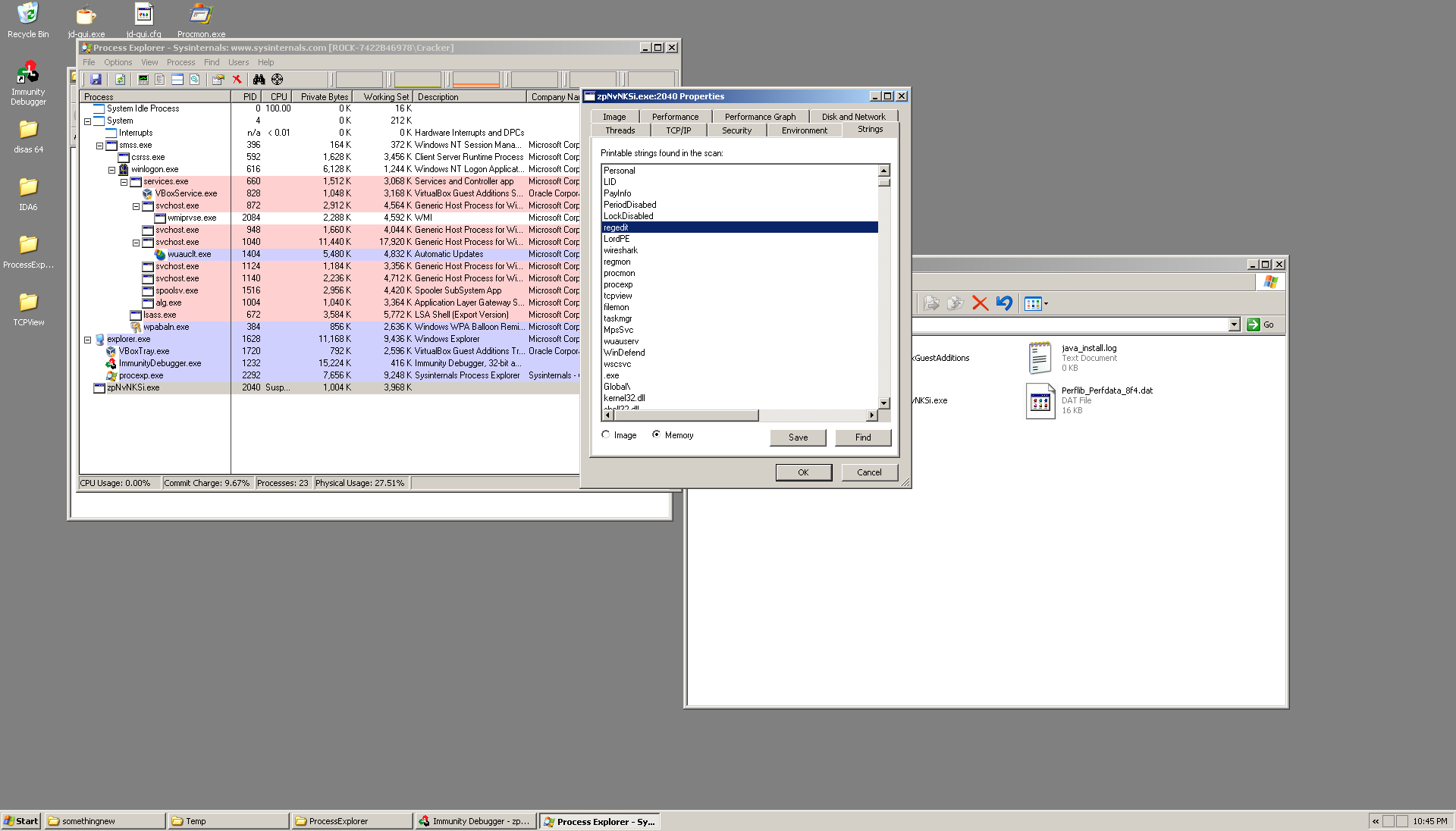1456x831 pixels.
Task: Collapse the explorer.exe tree node
Action: [87, 340]
